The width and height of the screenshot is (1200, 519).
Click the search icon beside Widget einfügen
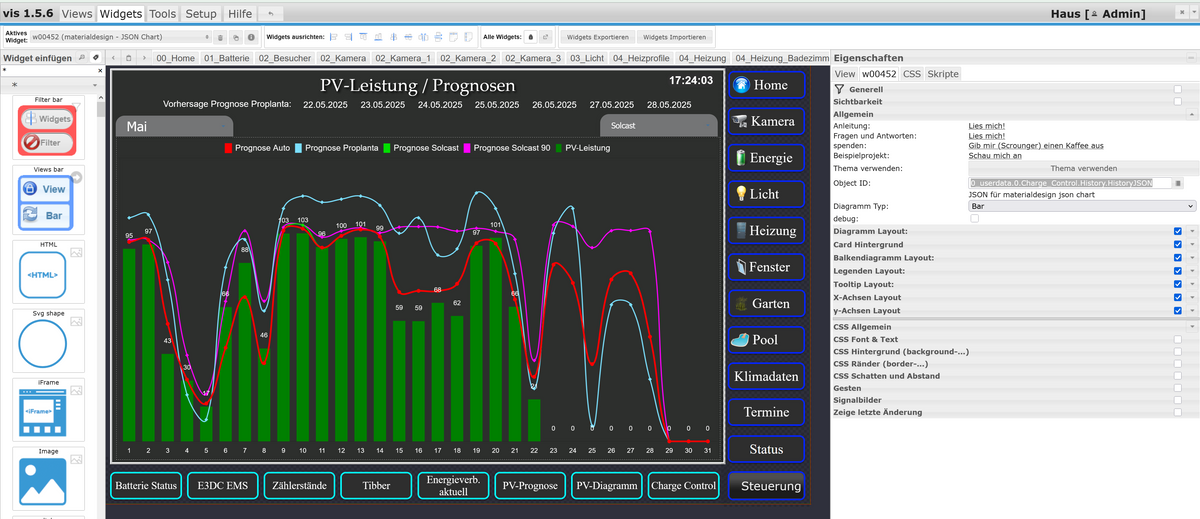[81, 58]
